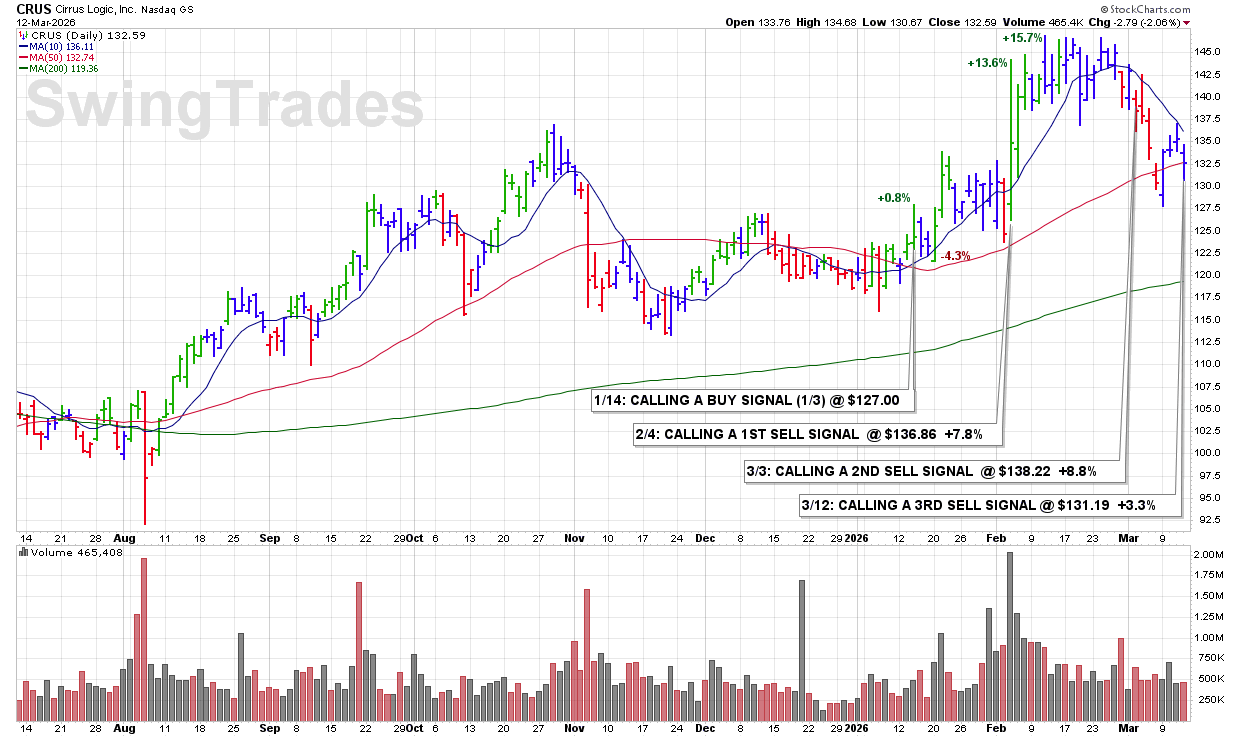Select the green MA(200) line marker in legend

[22, 68]
